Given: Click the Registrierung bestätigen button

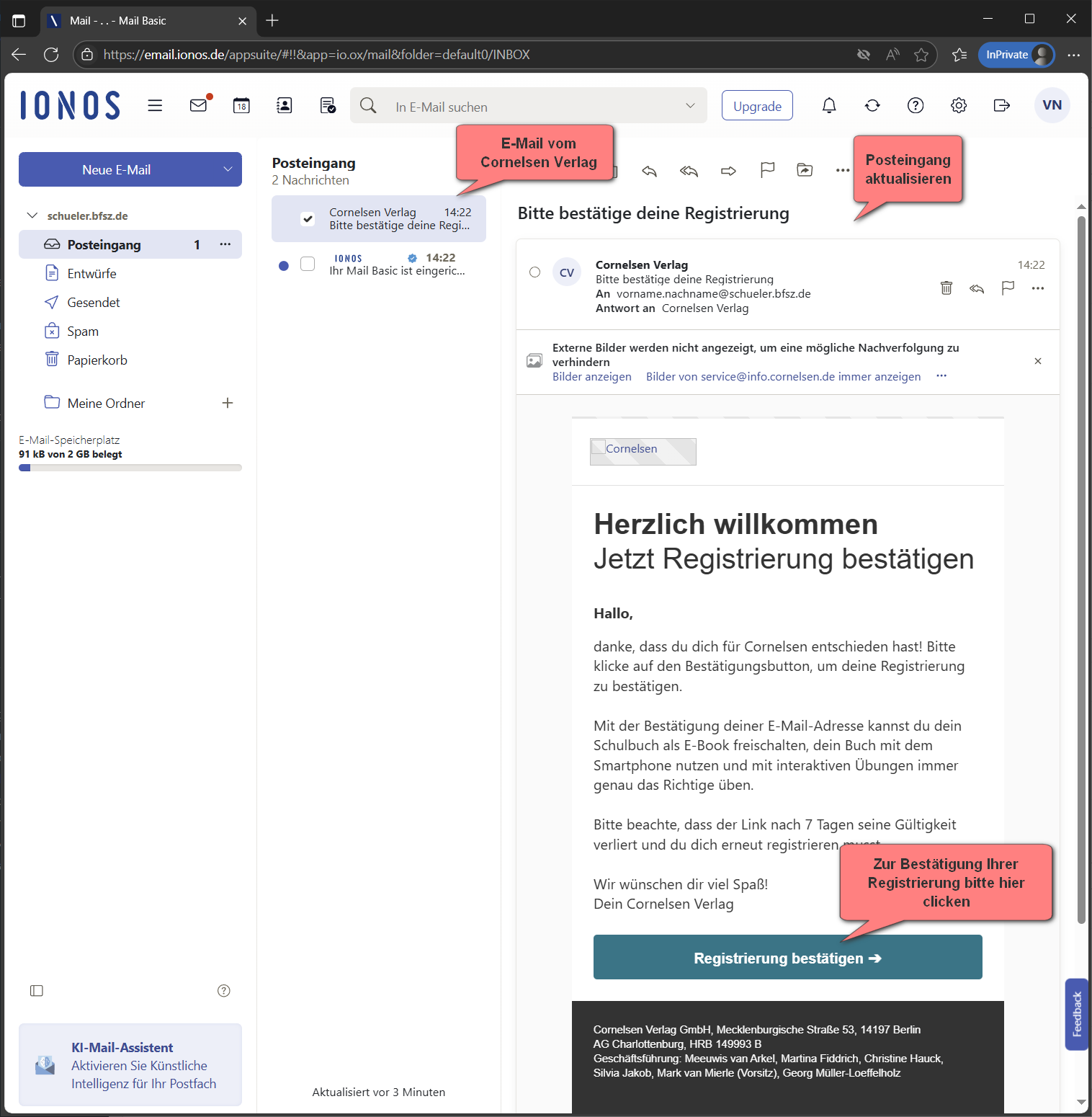Looking at the screenshot, I should (787, 958).
